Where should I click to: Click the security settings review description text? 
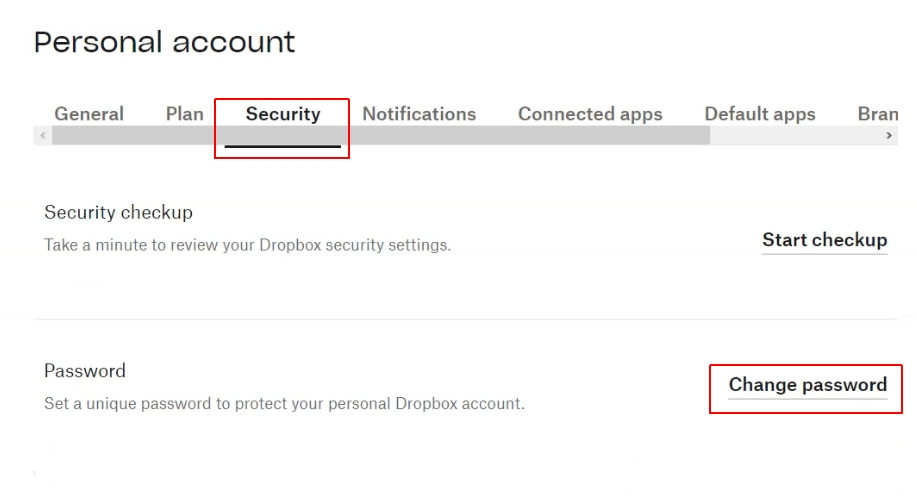pos(247,245)
